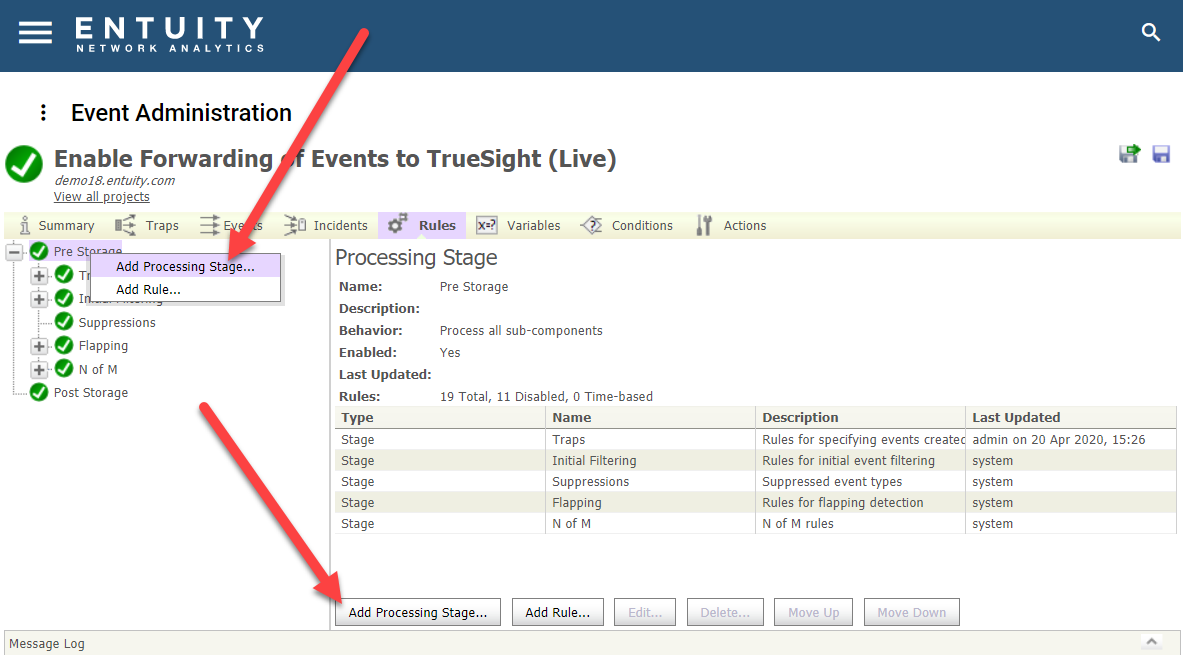Click the Add Processing Stage button

pos(418,612)
